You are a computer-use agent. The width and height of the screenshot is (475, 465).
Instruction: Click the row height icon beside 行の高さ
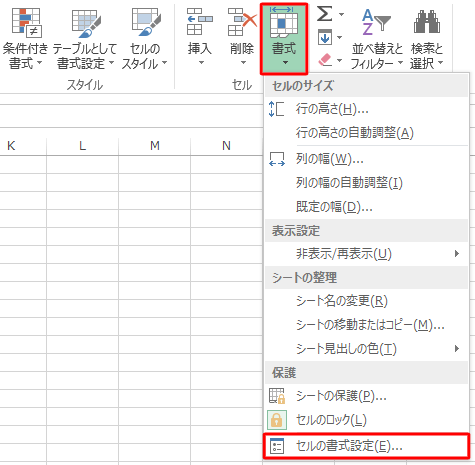(x=276, y=109)
